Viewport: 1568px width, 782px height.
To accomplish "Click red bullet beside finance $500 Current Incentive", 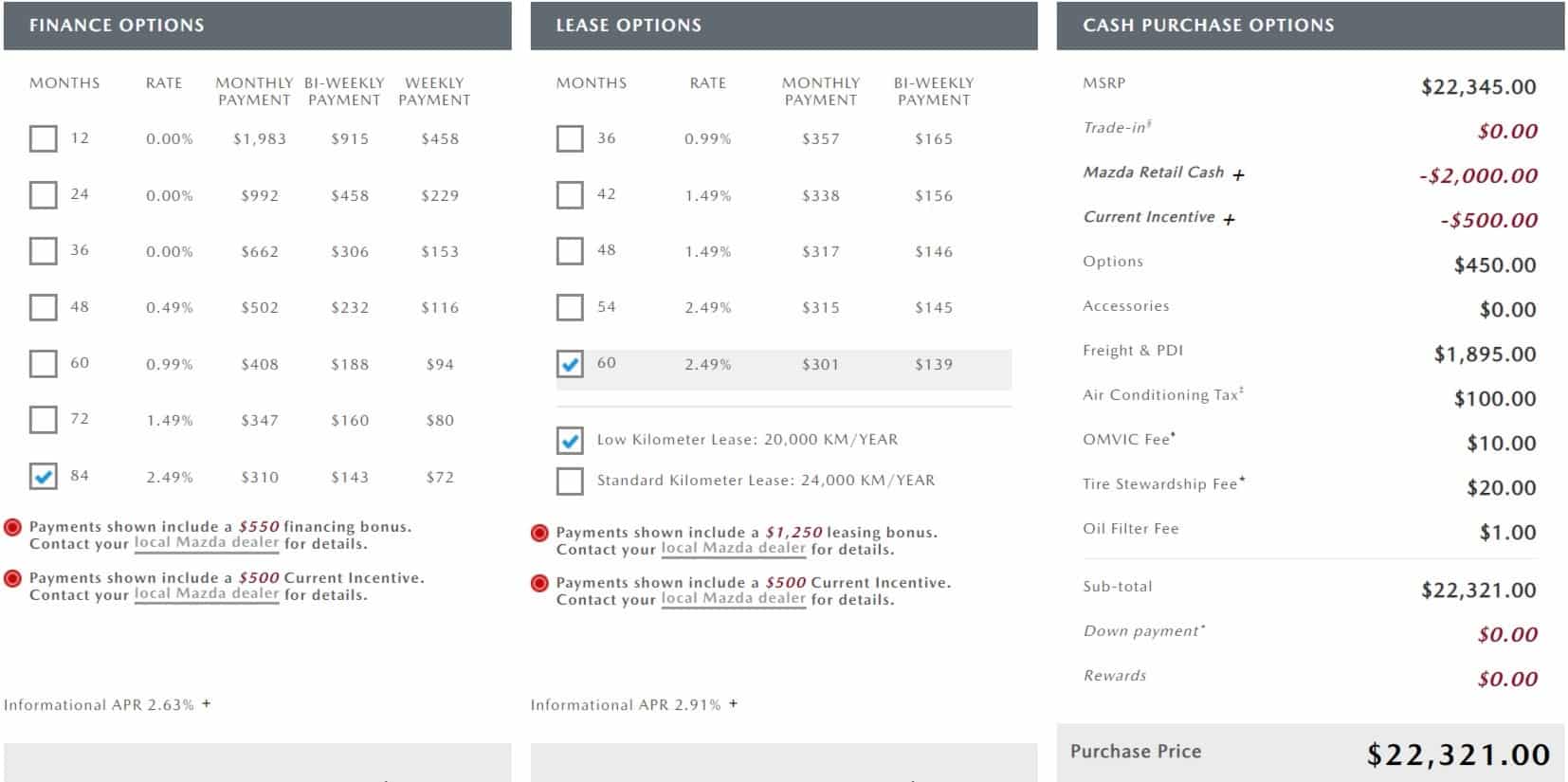I will pos(13,578).
